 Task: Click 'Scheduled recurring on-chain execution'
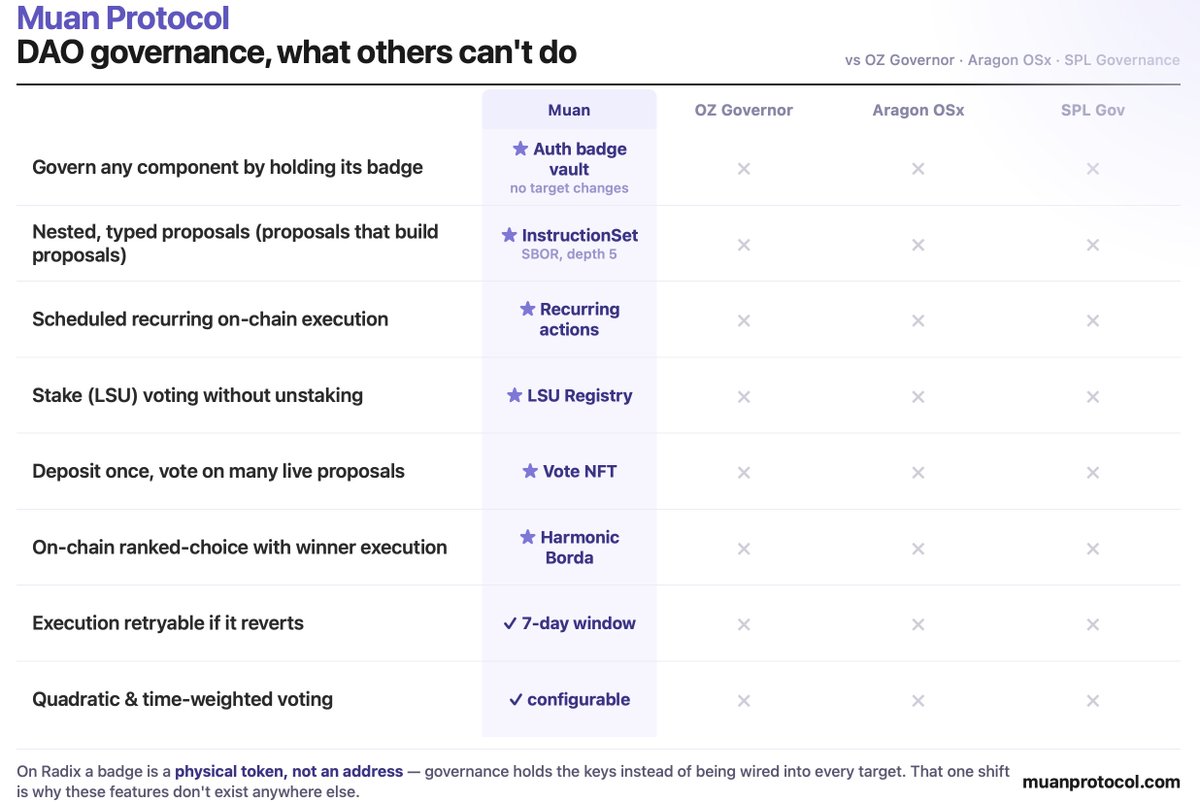(210, 319)
